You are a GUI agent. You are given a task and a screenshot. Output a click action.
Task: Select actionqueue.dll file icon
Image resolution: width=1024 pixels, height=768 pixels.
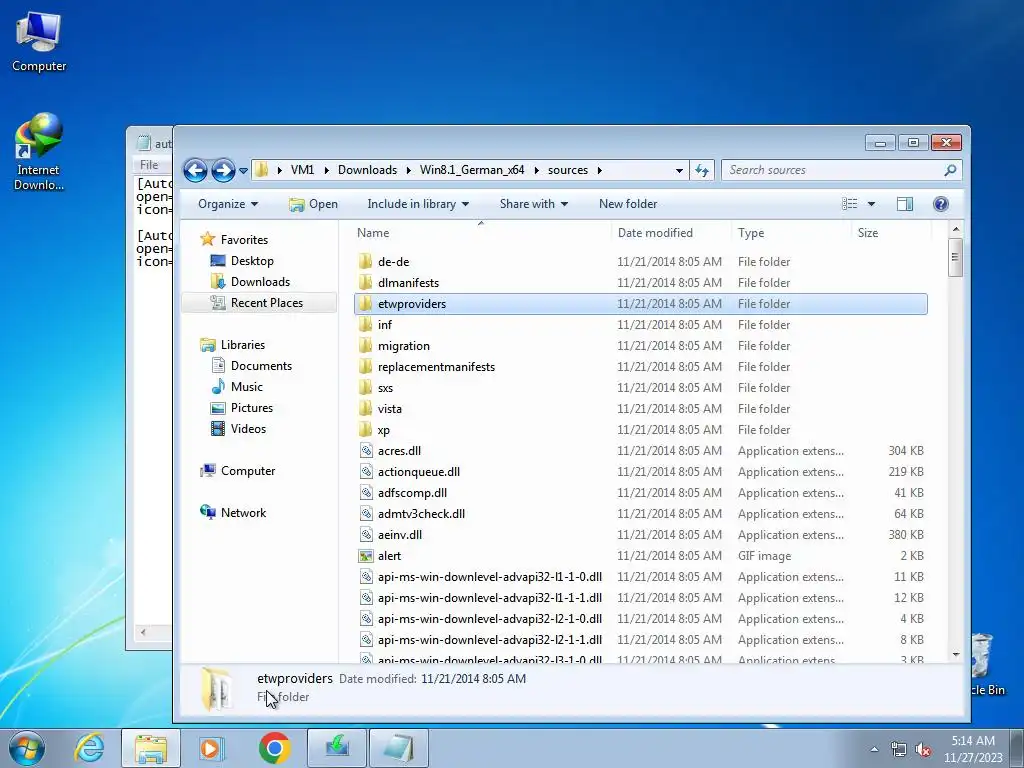click(x=366, y=472)
